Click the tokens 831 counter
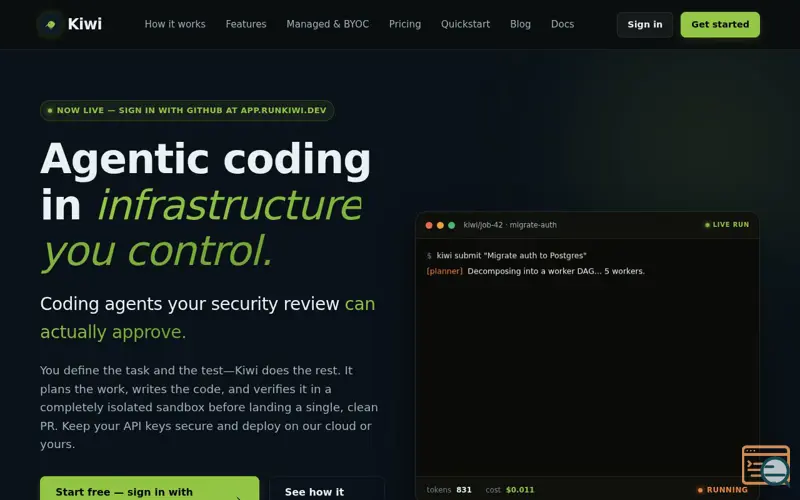Viewport: 800px width, 500px height. [x=449, y=490]
